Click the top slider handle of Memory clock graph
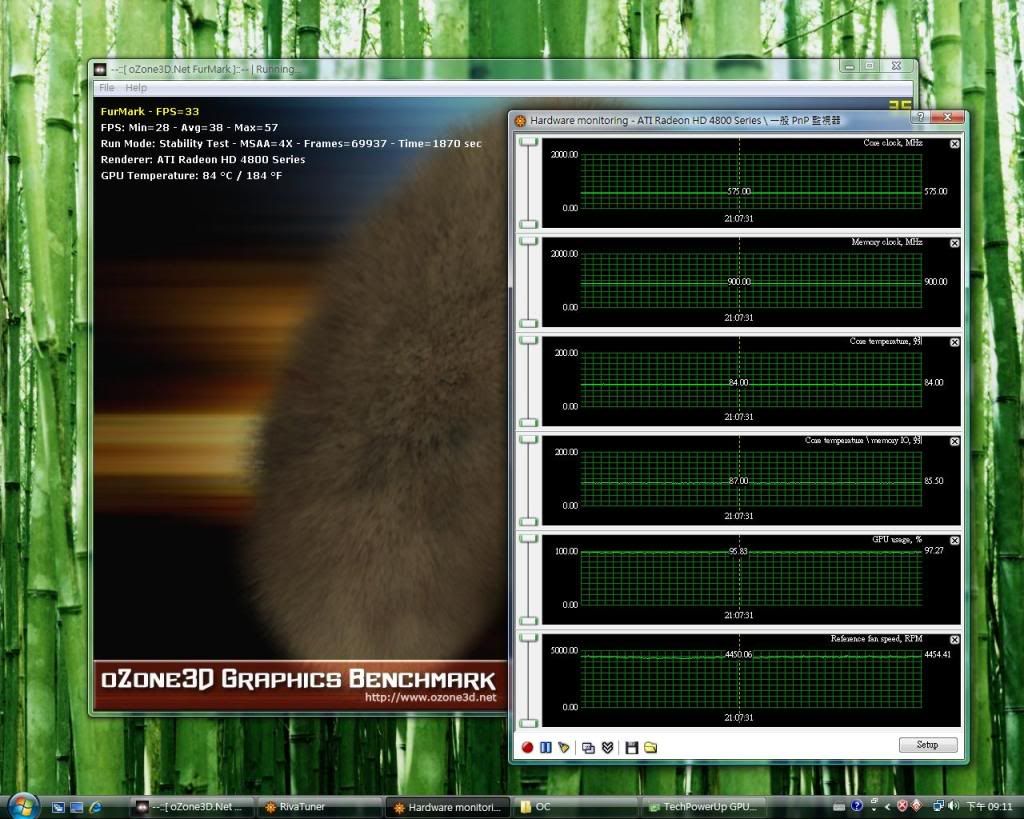The height and width of the screenshot is (819, 1024). click(x=528, y=241)
